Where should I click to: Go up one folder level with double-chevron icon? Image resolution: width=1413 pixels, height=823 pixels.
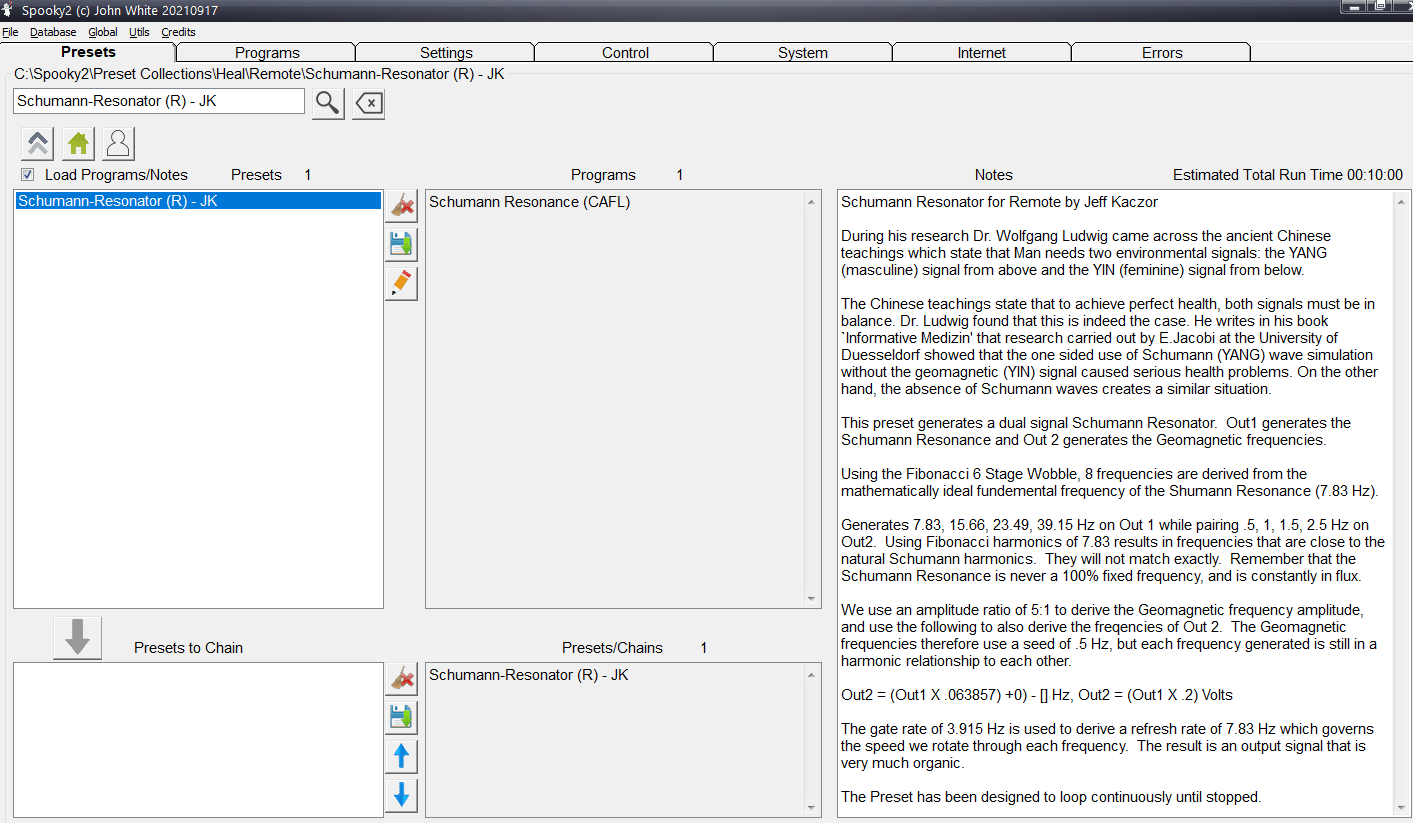pos(37,144)
